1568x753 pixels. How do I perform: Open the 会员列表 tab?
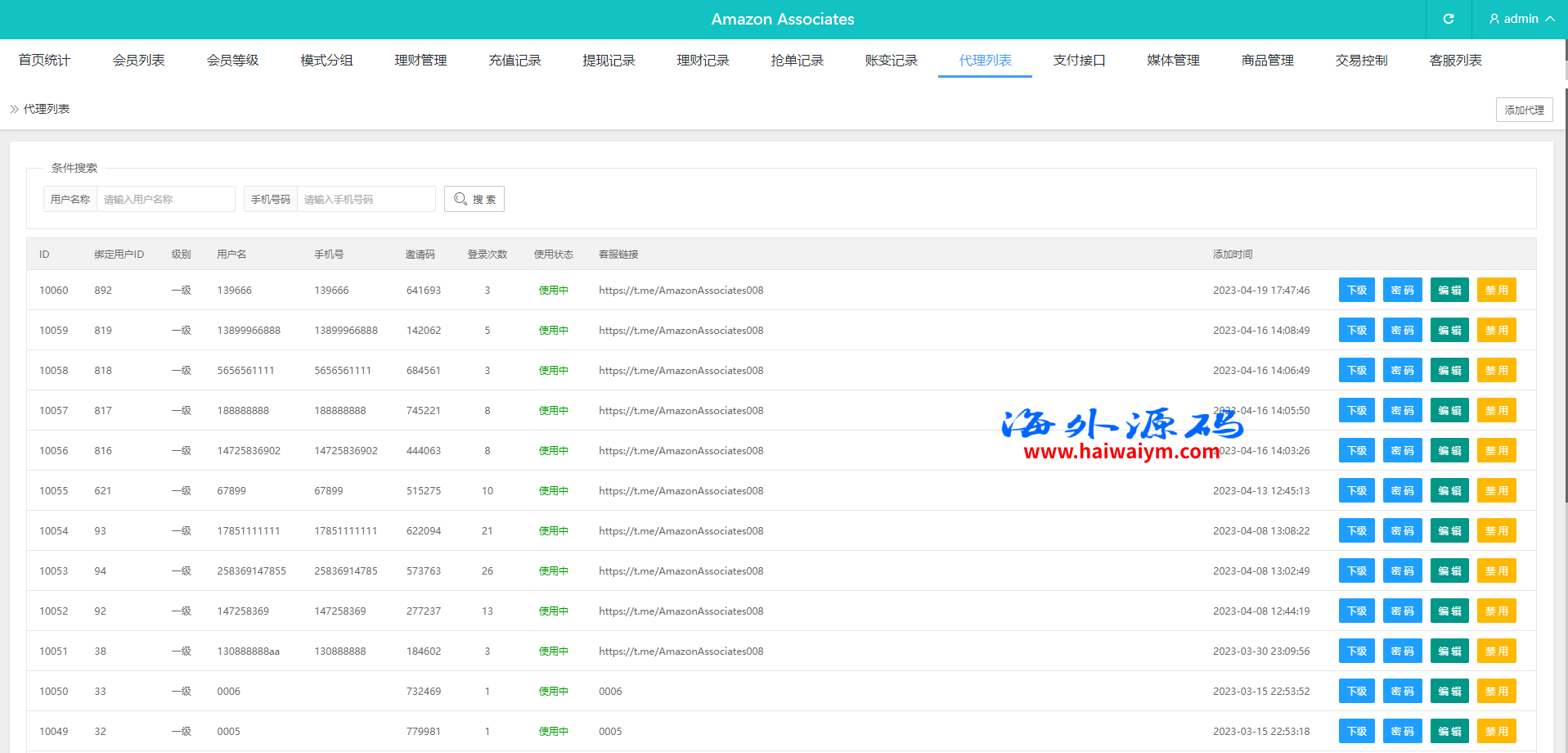[138, 60]
